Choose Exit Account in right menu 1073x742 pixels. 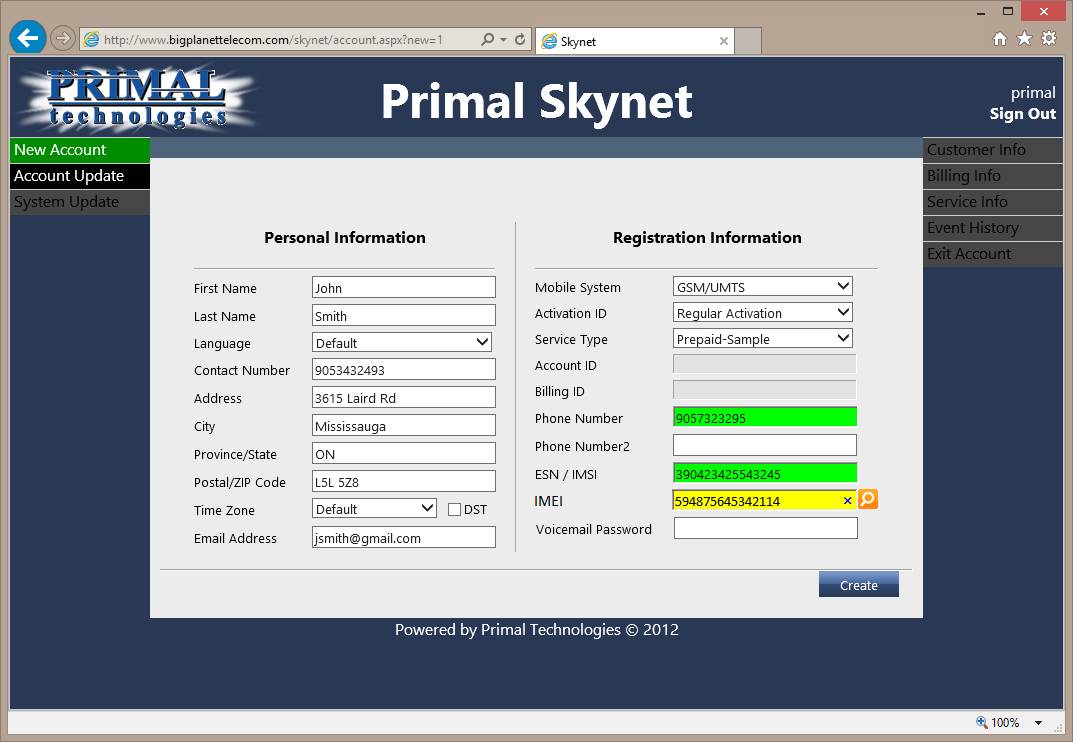pyautogui.click(x=992, y=254)
